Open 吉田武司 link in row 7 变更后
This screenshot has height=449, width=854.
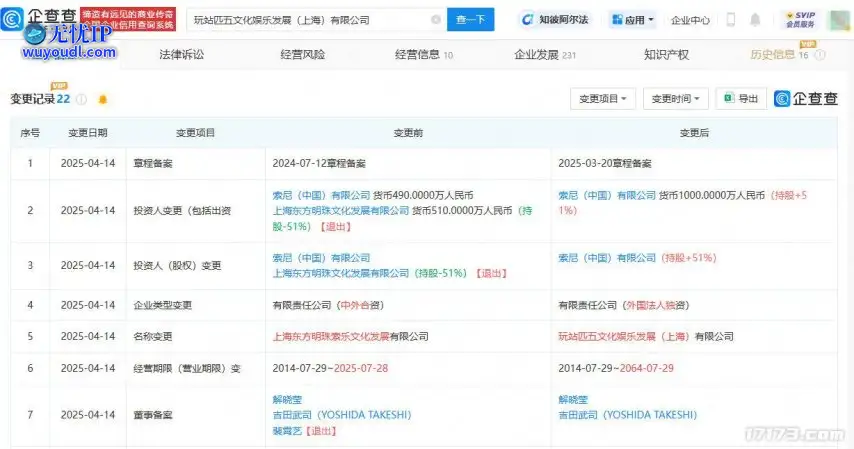click(627, 415)
